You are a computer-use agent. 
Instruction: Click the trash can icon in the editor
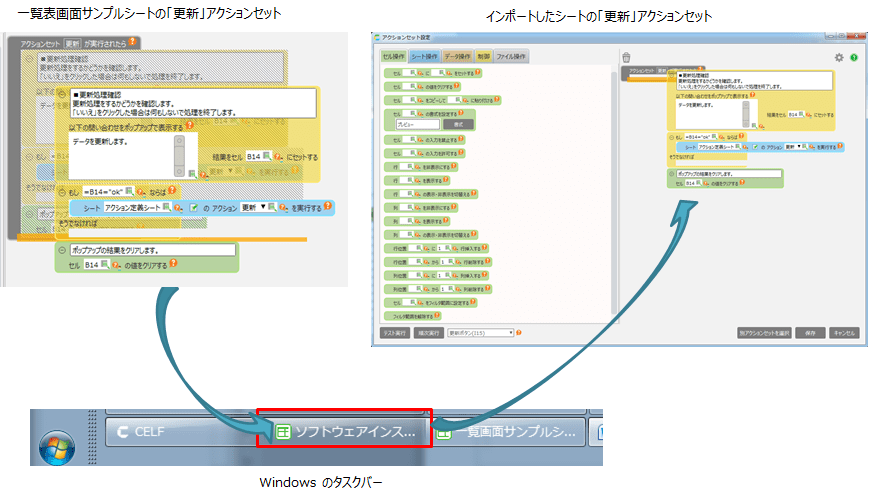(x=626, y=58)
